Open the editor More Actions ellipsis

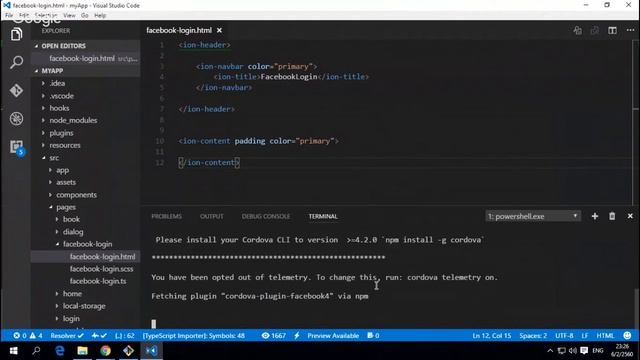[x=630, y=30]
